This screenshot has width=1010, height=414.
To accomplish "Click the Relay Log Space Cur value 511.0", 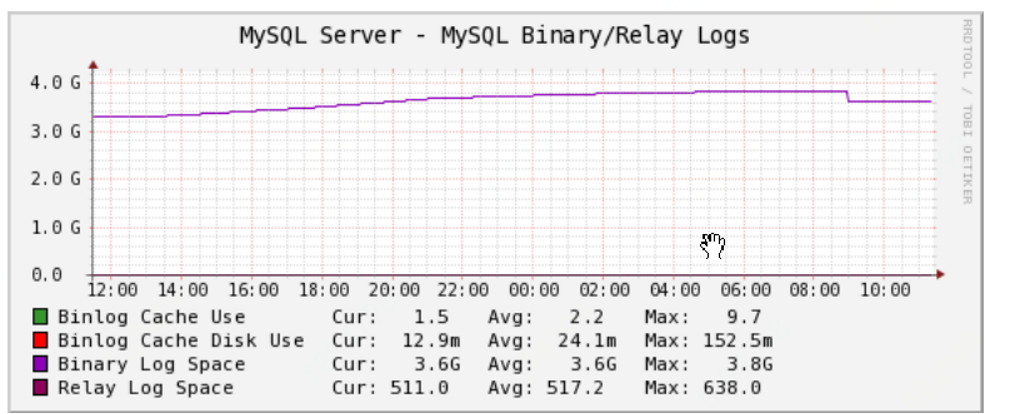I will click(419, 388).
